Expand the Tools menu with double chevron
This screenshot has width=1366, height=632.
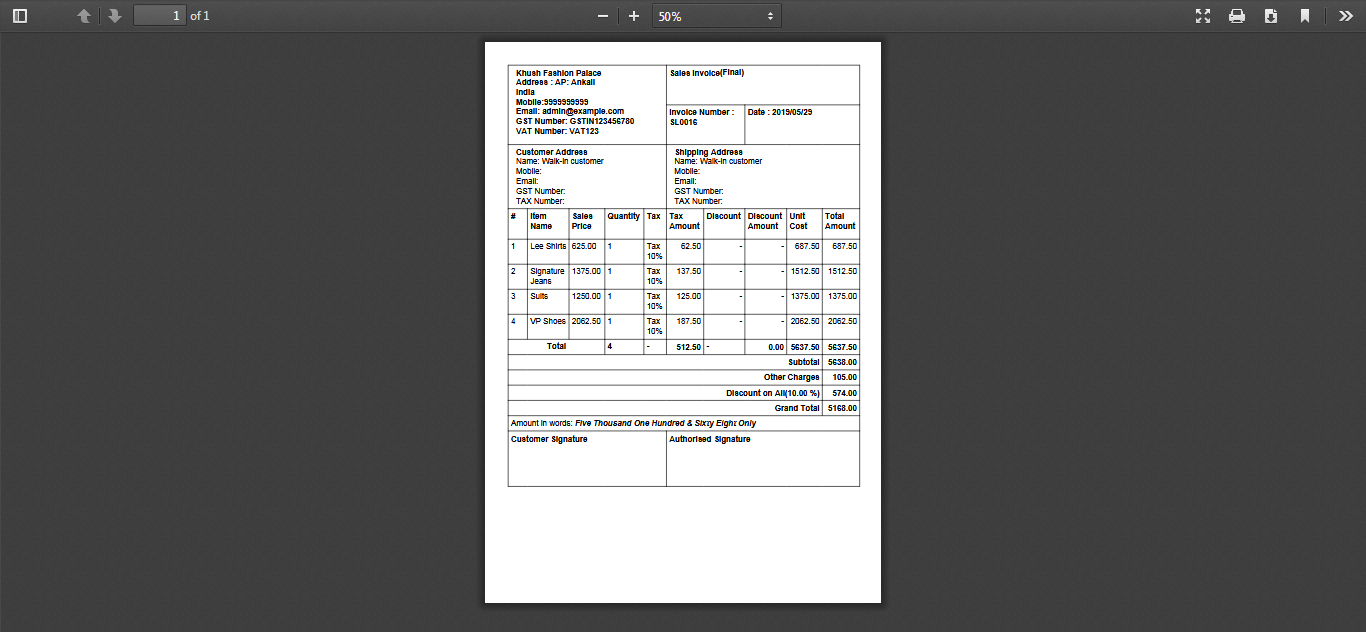[x=1346, y=16]
